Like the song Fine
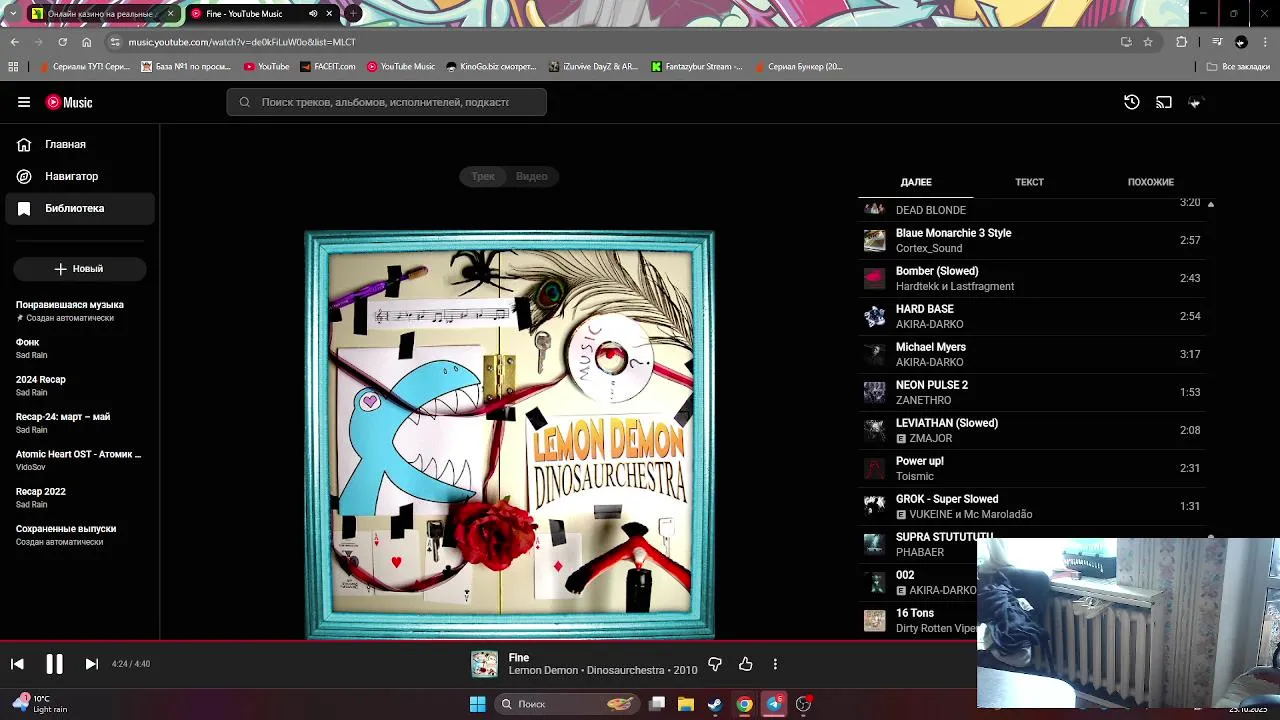1280x720 pixels. tap(746, 664)
